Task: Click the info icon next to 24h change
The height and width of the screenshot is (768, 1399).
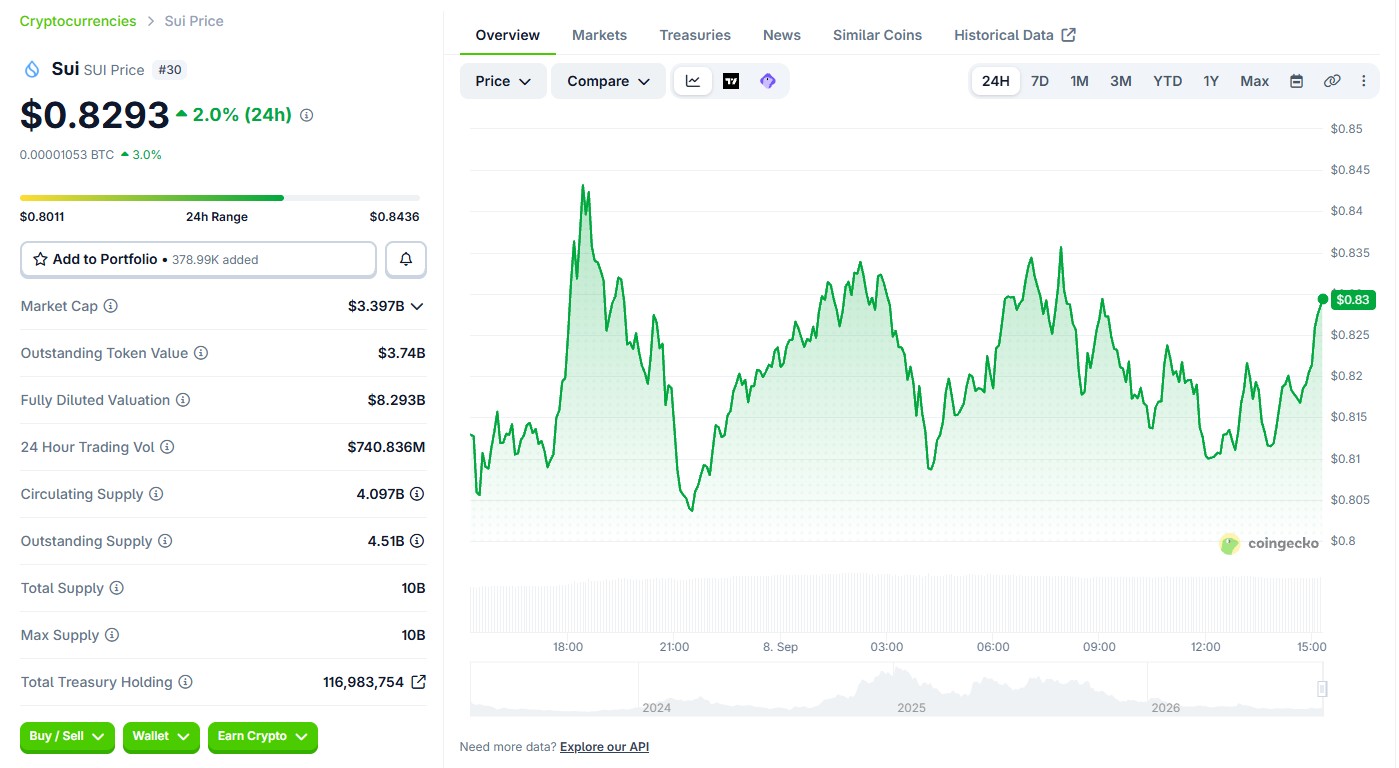Action: (x=307, y=115)
